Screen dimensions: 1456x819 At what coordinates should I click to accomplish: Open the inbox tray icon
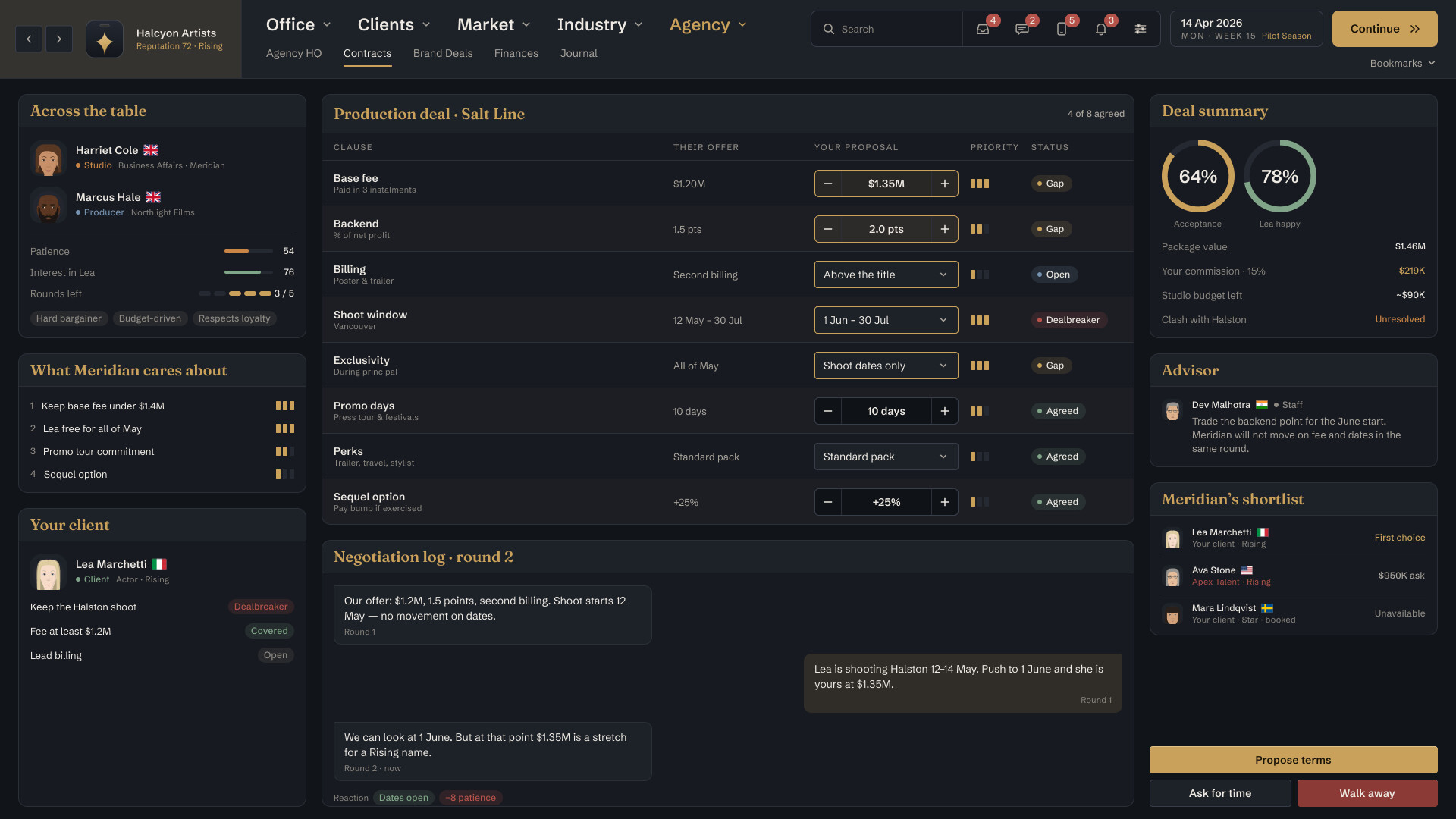tap(983, 29)
